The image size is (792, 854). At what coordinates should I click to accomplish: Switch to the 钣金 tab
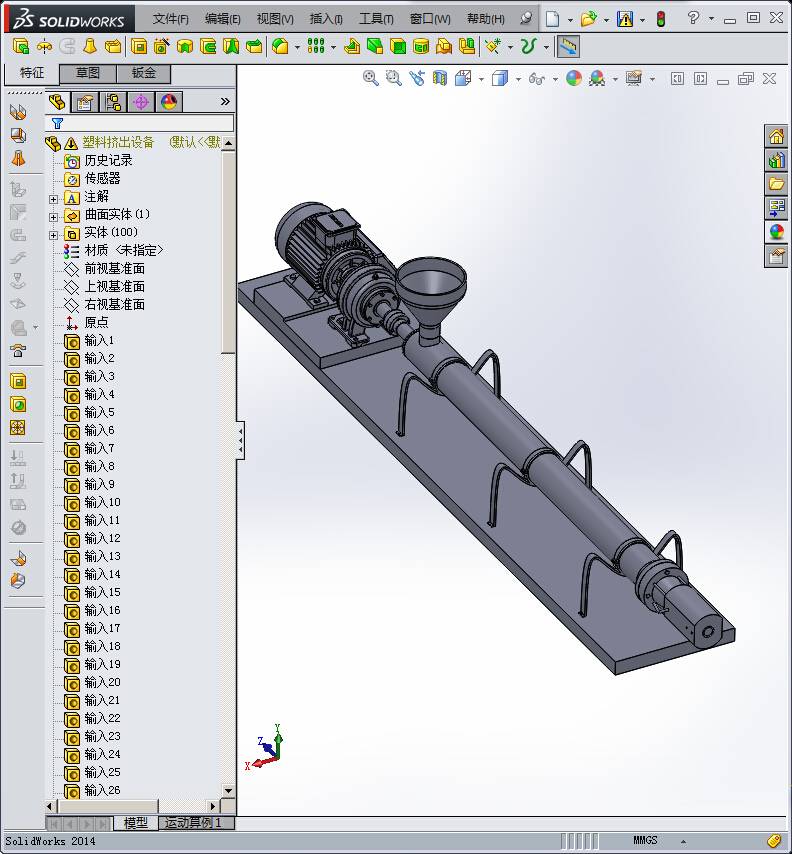tap(144, 73)
